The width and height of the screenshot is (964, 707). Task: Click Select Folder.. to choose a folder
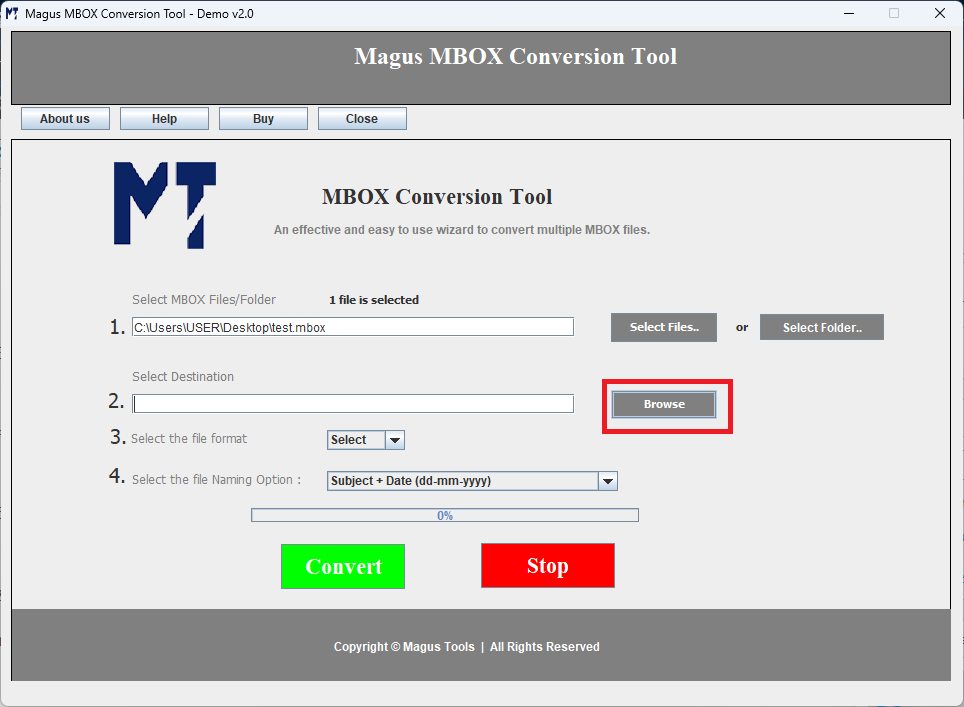(x=822, y=327)
